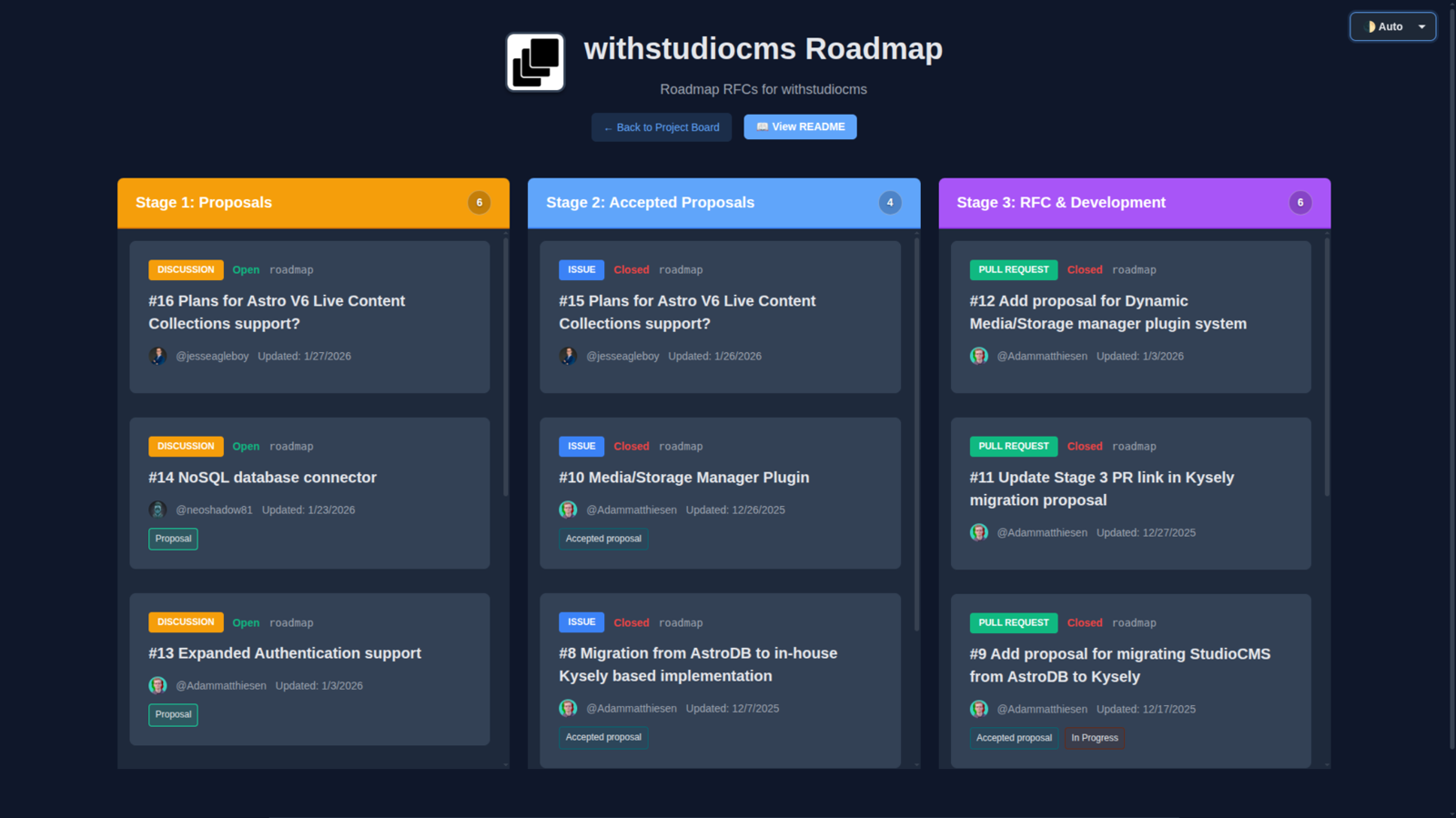Click the "withstudiocms Roadmap" page title
The height and width of the screenshot is (818, 1456).
click(763, 48)
